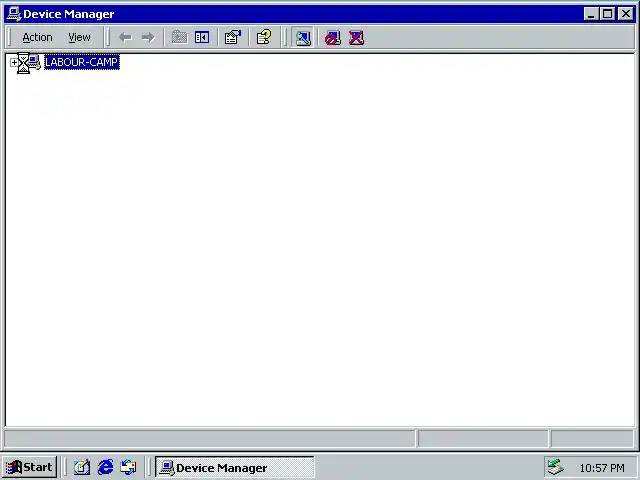Click the Back arrow toolbar button

click(x=125, y=38)
